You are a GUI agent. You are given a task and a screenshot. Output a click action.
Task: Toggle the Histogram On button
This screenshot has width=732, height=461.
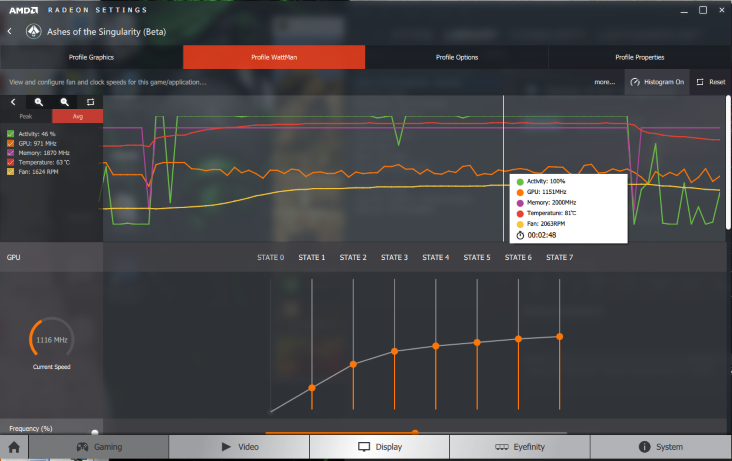coord(657,82)
